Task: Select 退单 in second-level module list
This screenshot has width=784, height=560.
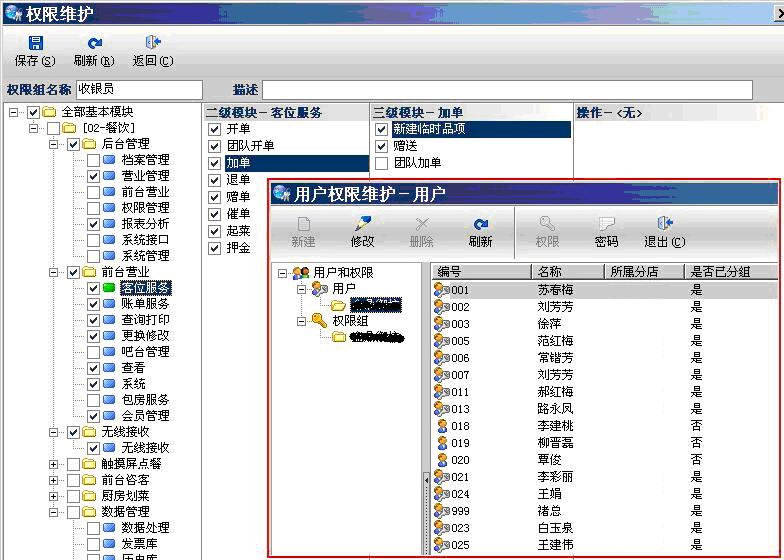Action: pos(238,180)
